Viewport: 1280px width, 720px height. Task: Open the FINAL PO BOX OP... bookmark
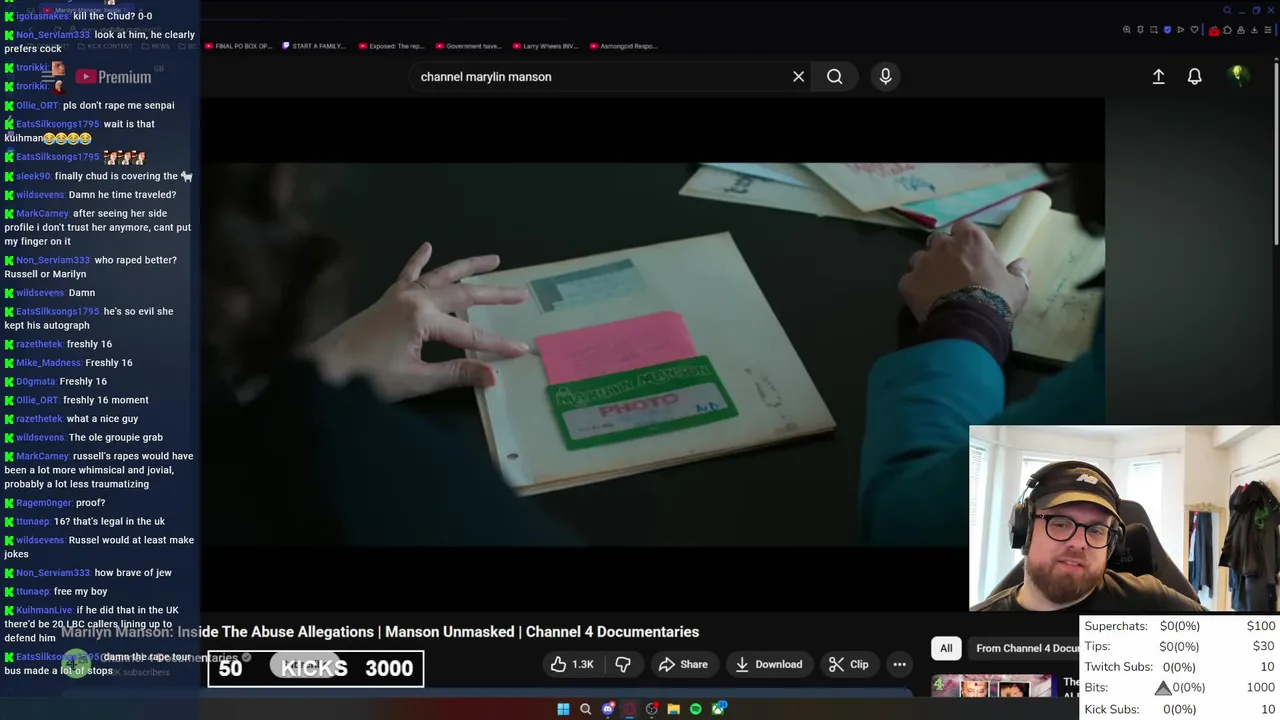pyautogui.click(x=238, y=46)
